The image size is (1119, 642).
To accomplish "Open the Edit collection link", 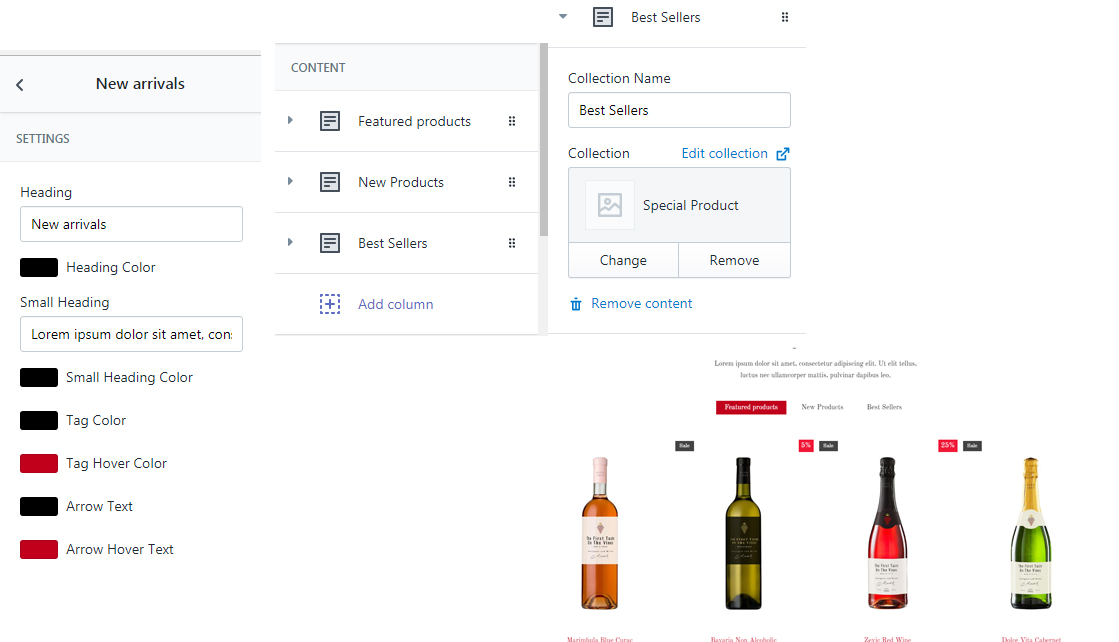I will click(x=724, y=153).
